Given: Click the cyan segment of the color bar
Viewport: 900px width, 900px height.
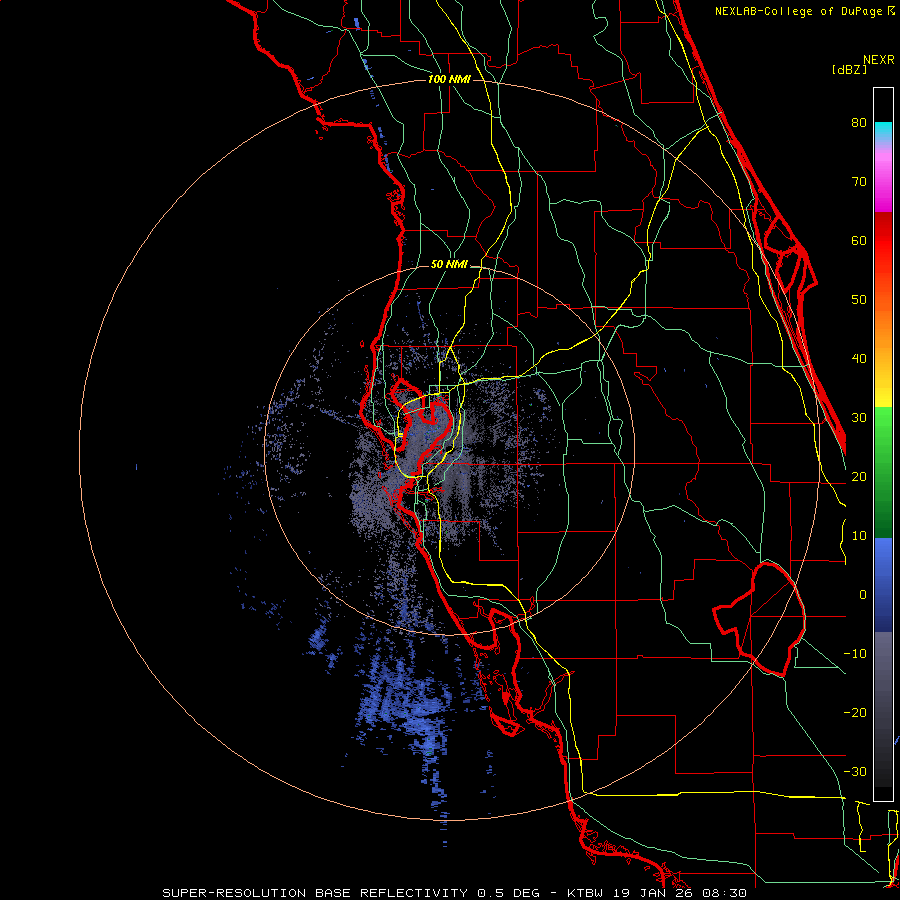Looking at the screenshot, I should tap(883, 132).
